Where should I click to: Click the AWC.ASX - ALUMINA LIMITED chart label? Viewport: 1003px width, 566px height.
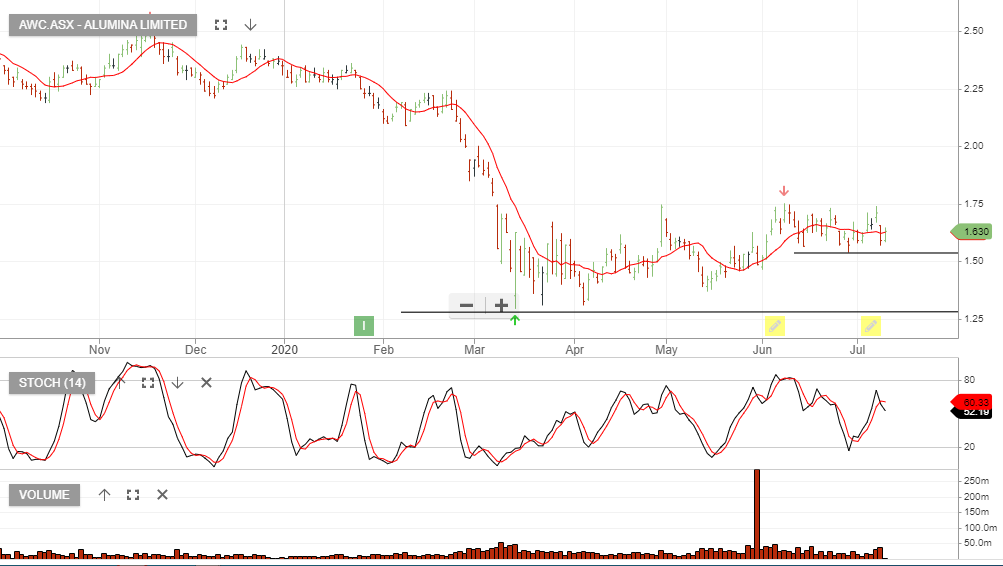click(x=103, y=25)
